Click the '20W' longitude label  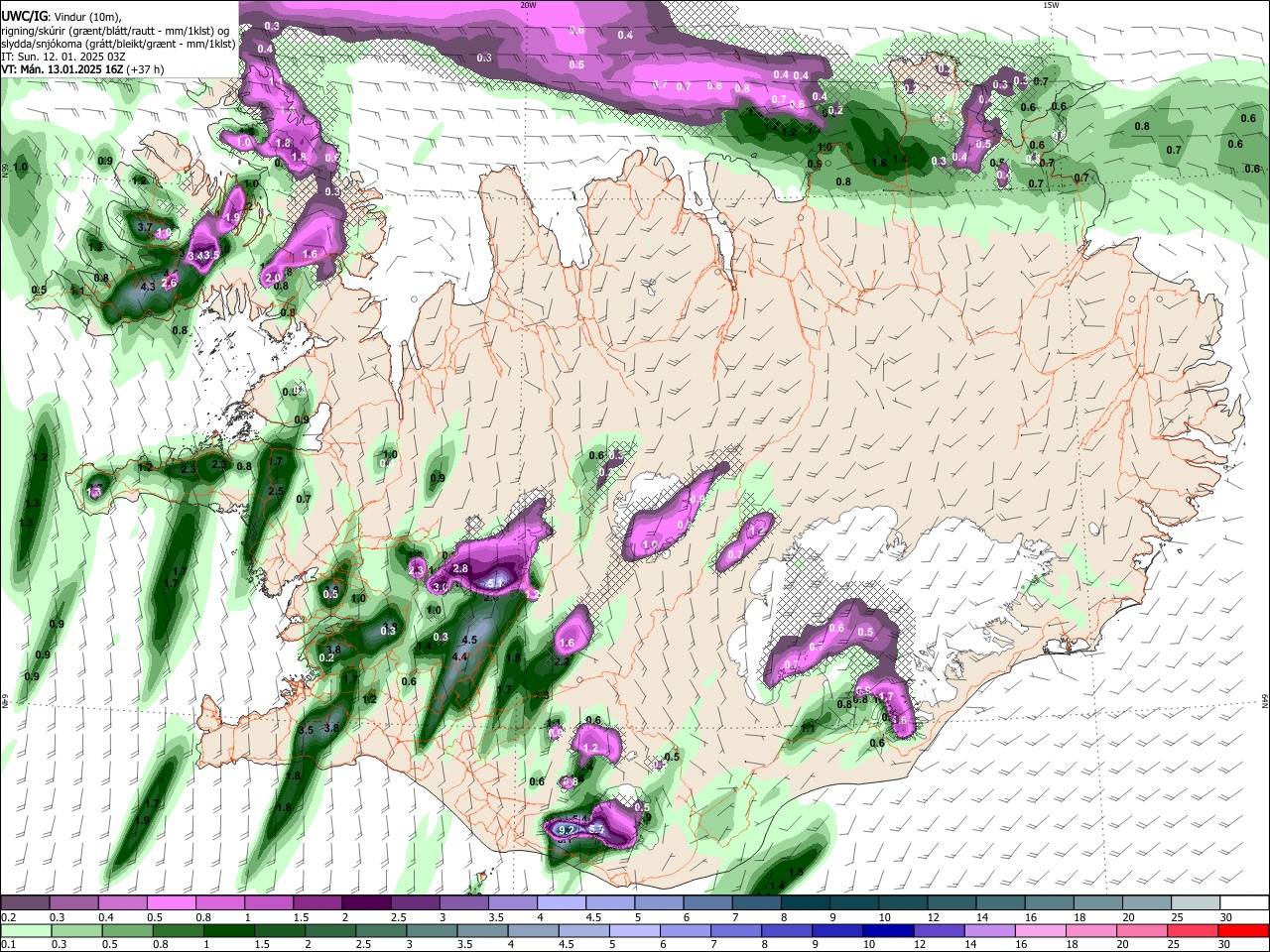click(x=528, y=5)
